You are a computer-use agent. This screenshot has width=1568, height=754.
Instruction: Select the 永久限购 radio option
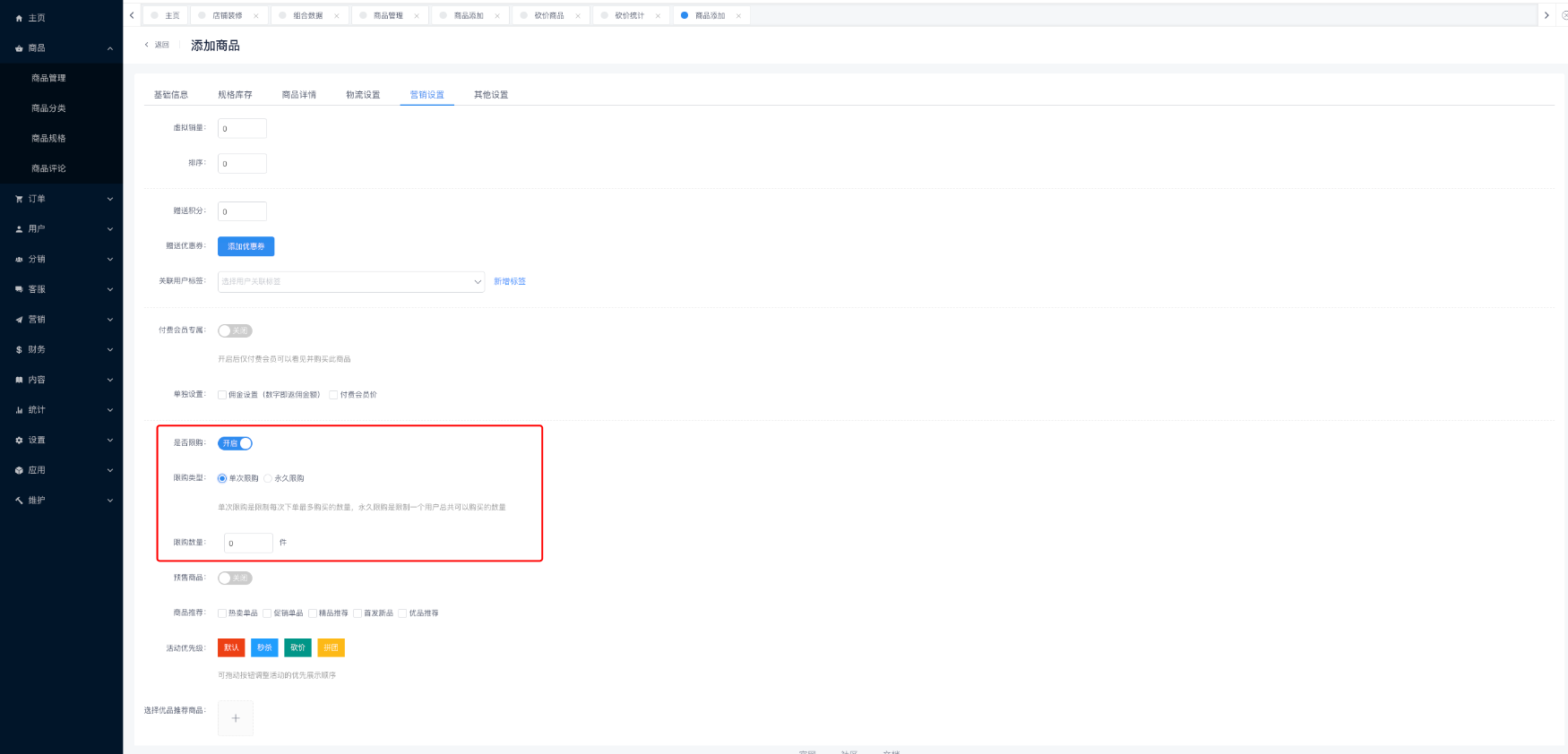268,478
